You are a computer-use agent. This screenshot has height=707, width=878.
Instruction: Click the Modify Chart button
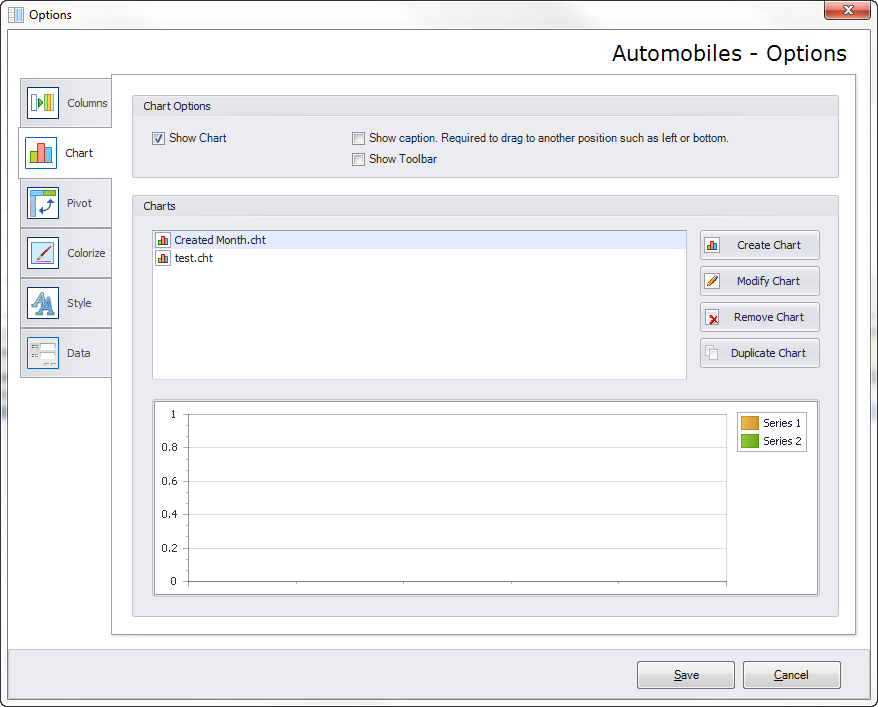click(x=759, y=281)
